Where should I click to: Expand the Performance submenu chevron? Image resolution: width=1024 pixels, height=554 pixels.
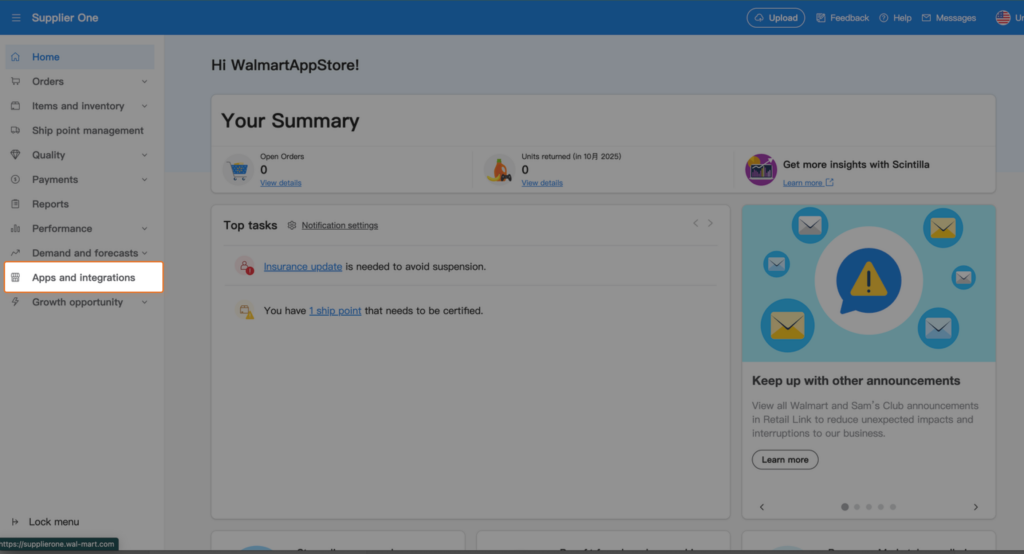tap(144, 229)
